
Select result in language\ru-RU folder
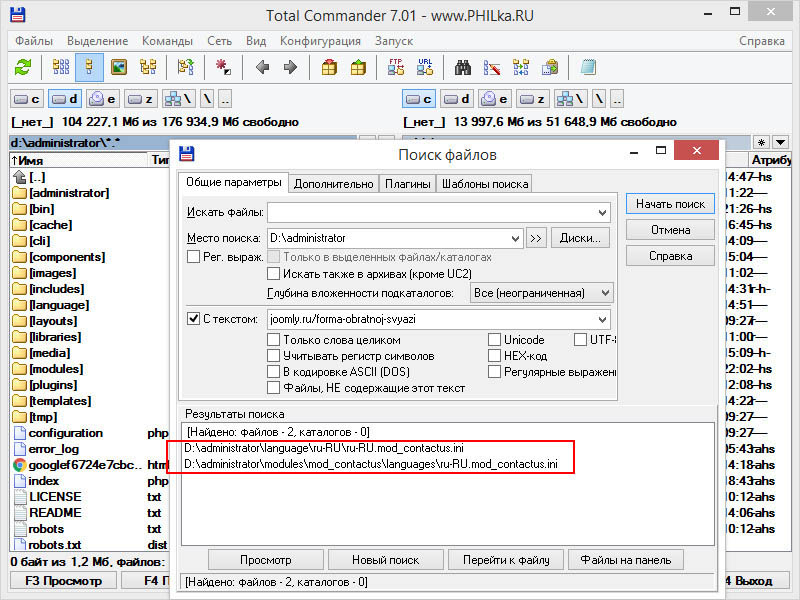[x=324, y=448]
